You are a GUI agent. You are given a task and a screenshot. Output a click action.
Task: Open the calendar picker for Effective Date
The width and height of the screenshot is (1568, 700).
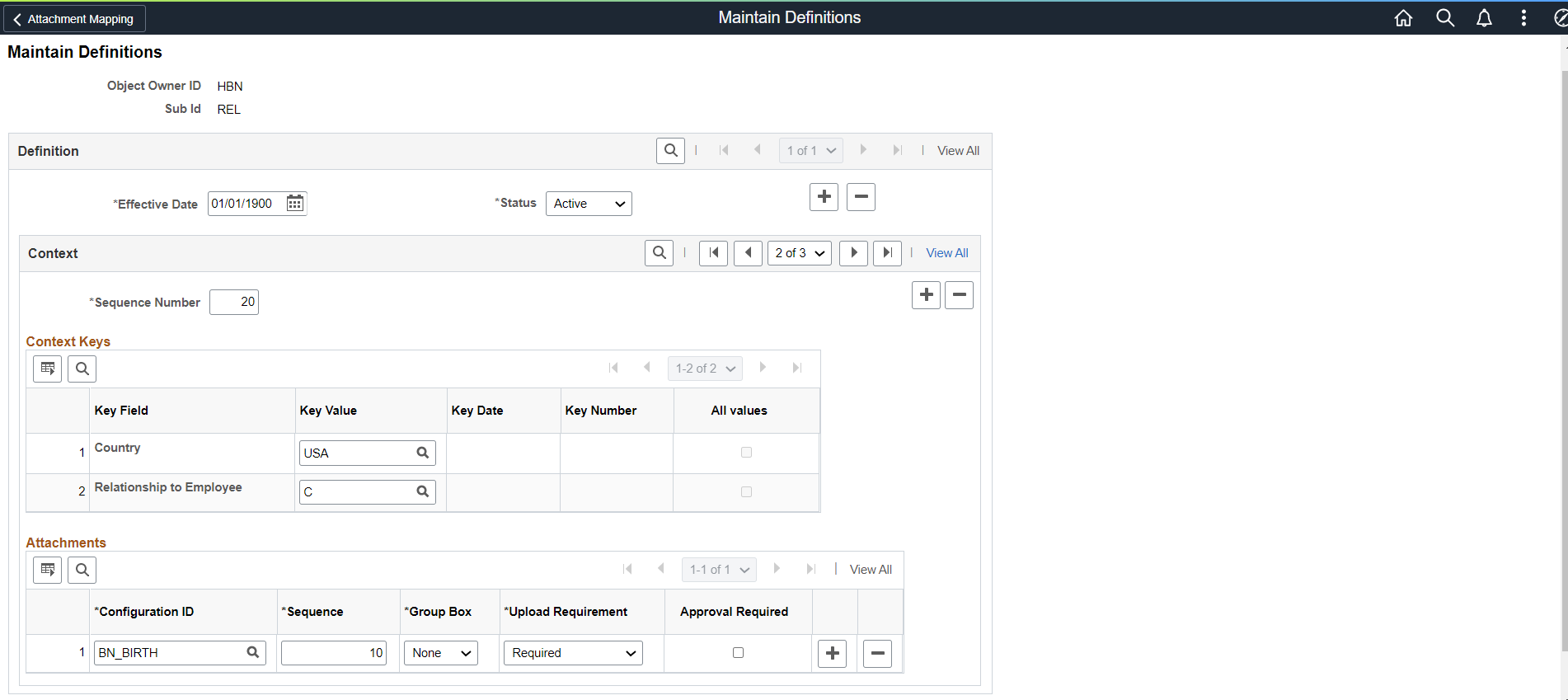(x=294, y=204)
